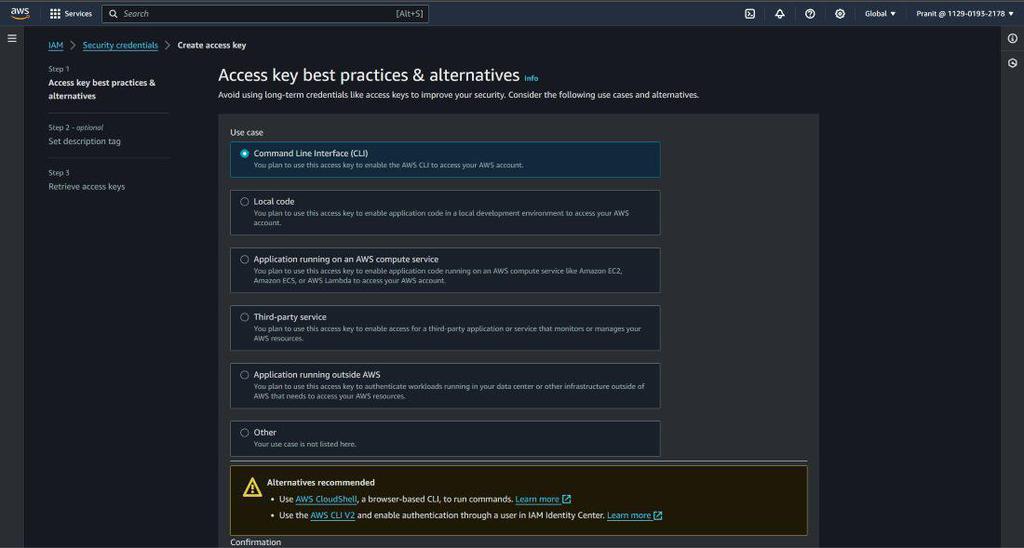Click the warning triangle icon
Screen dimensions: 1024x548
coord(252,487)
